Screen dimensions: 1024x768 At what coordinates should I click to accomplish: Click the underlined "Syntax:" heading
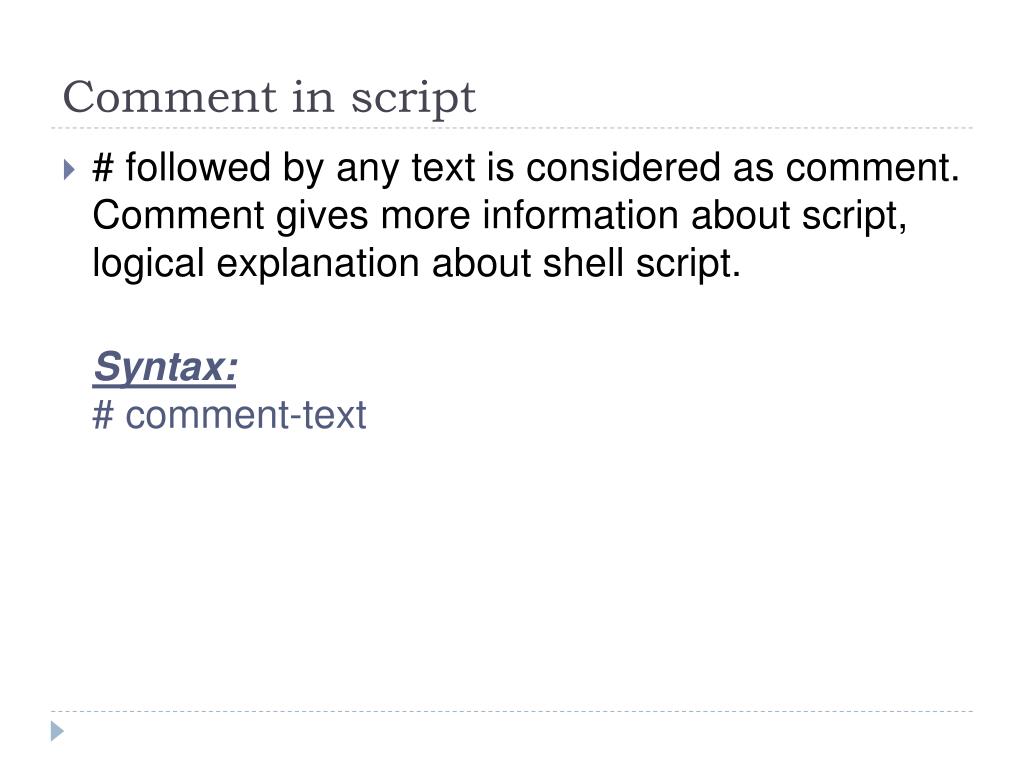165,367
